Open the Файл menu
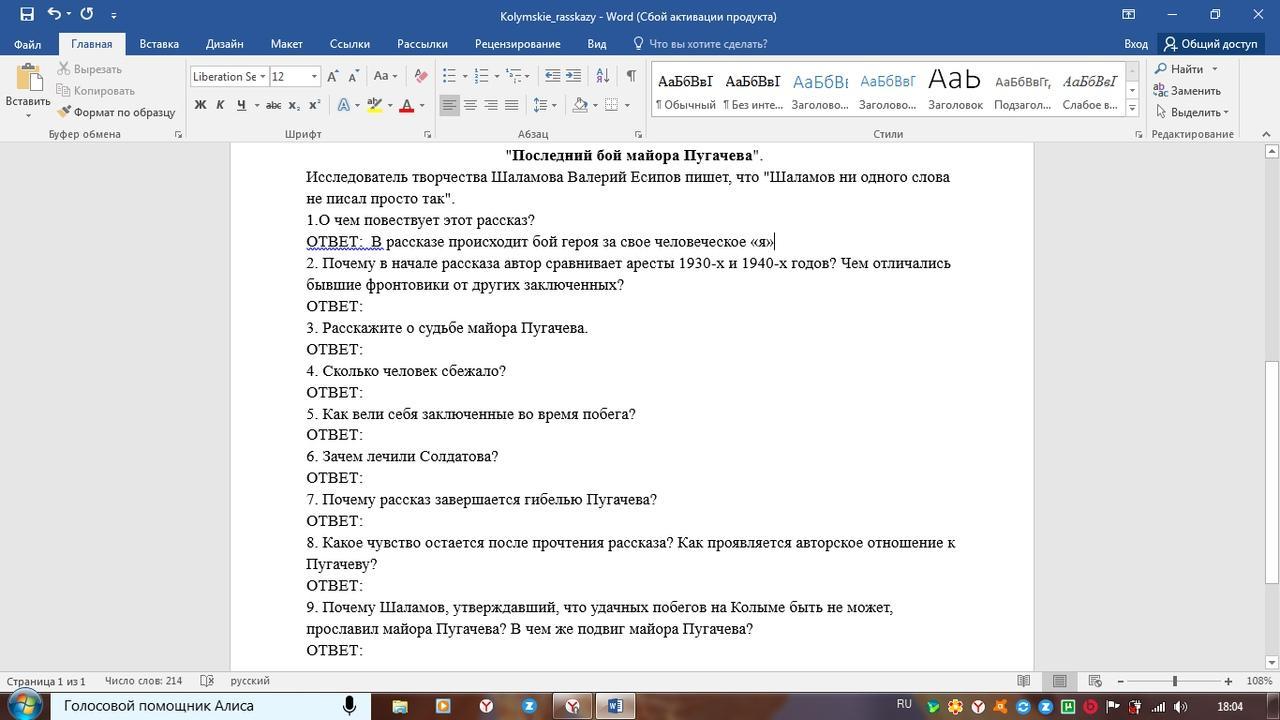Image resolution: width=1280 pixels, height=720 pixels. coord(27,44)
